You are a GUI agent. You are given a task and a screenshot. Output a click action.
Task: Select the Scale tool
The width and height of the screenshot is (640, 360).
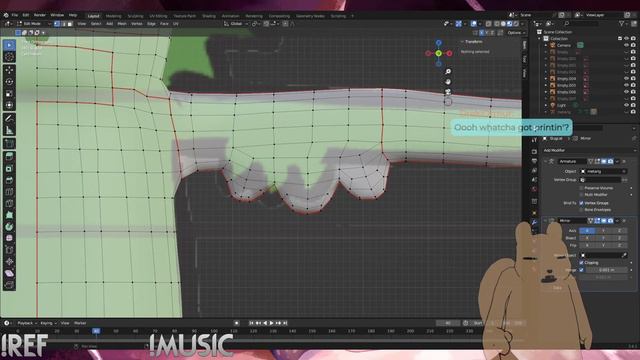coord(9,93)
